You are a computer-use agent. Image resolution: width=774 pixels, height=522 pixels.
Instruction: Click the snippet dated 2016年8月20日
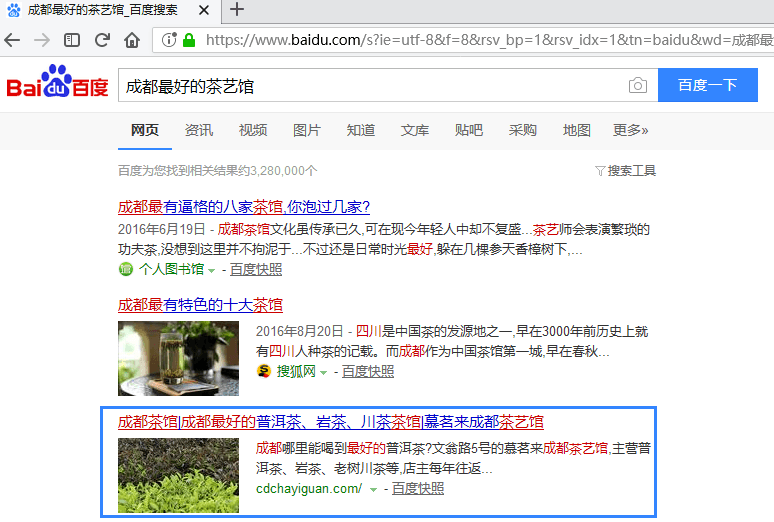click(452, 341)
